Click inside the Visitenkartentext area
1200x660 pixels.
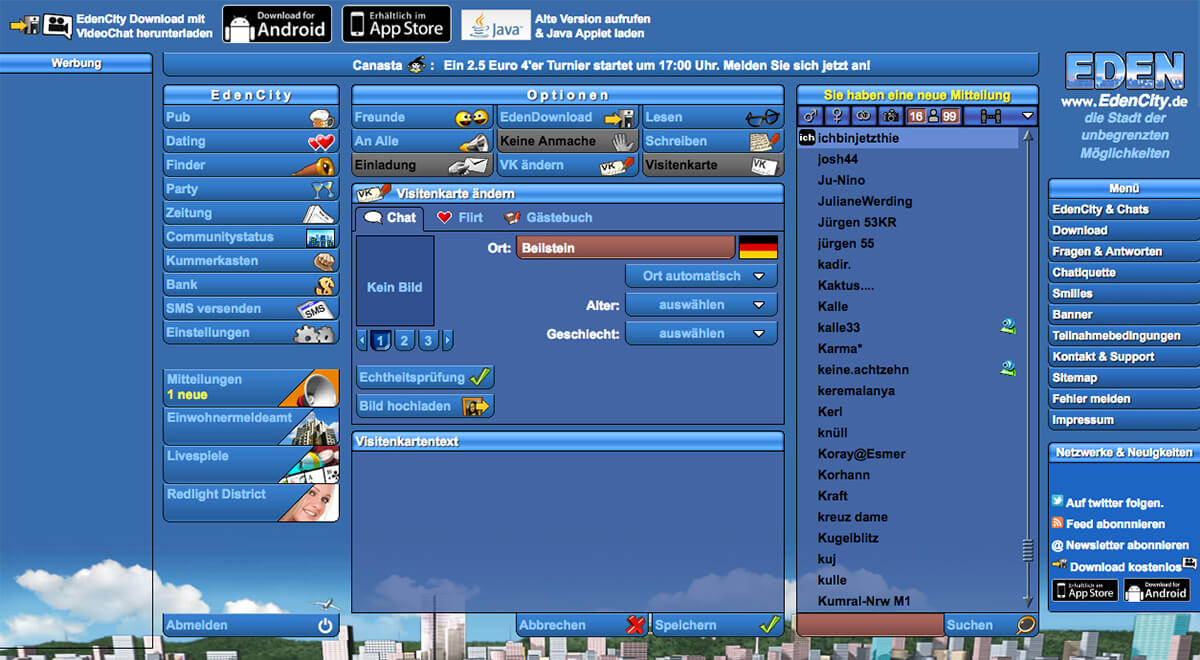coord(568,530)
